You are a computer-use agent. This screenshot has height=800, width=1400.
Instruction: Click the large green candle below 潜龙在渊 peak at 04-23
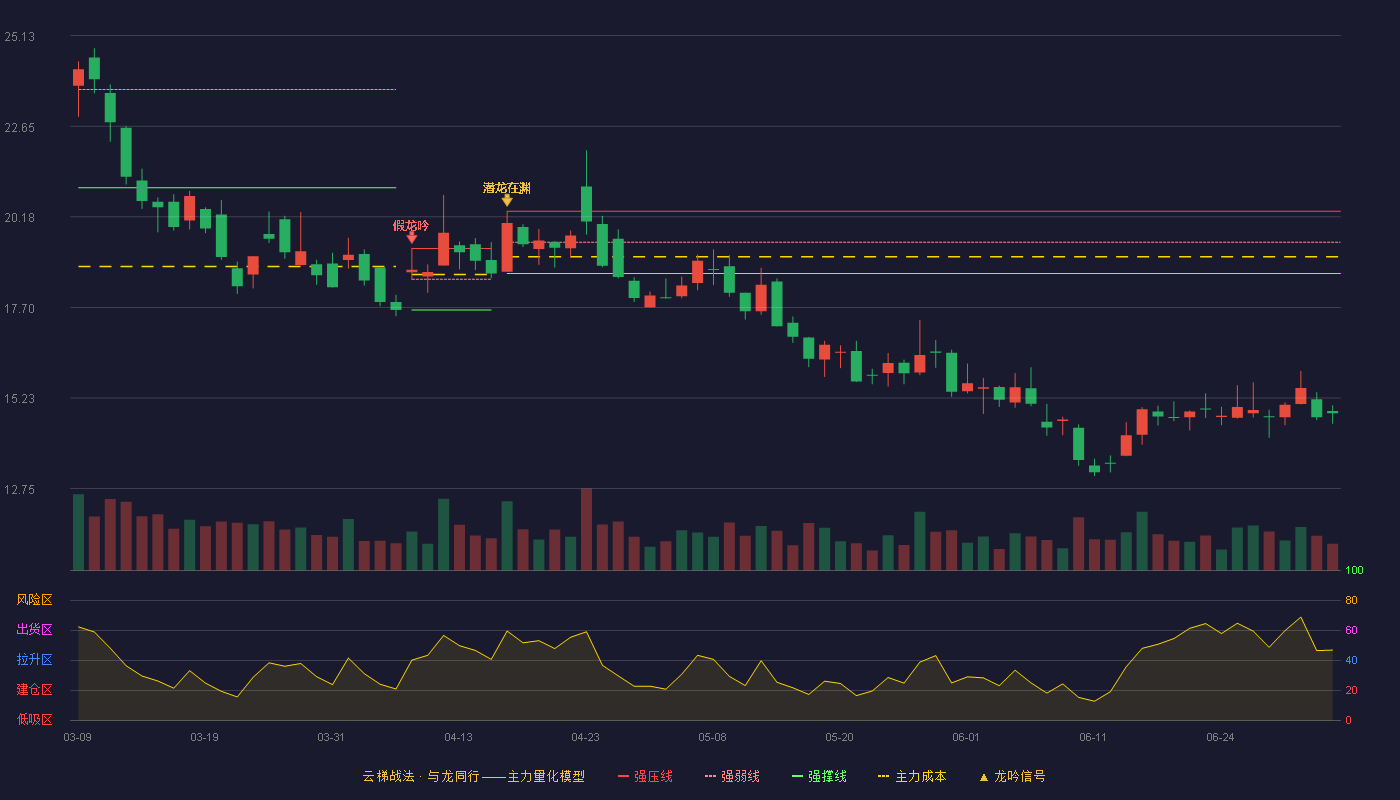[x=586, y=204]
